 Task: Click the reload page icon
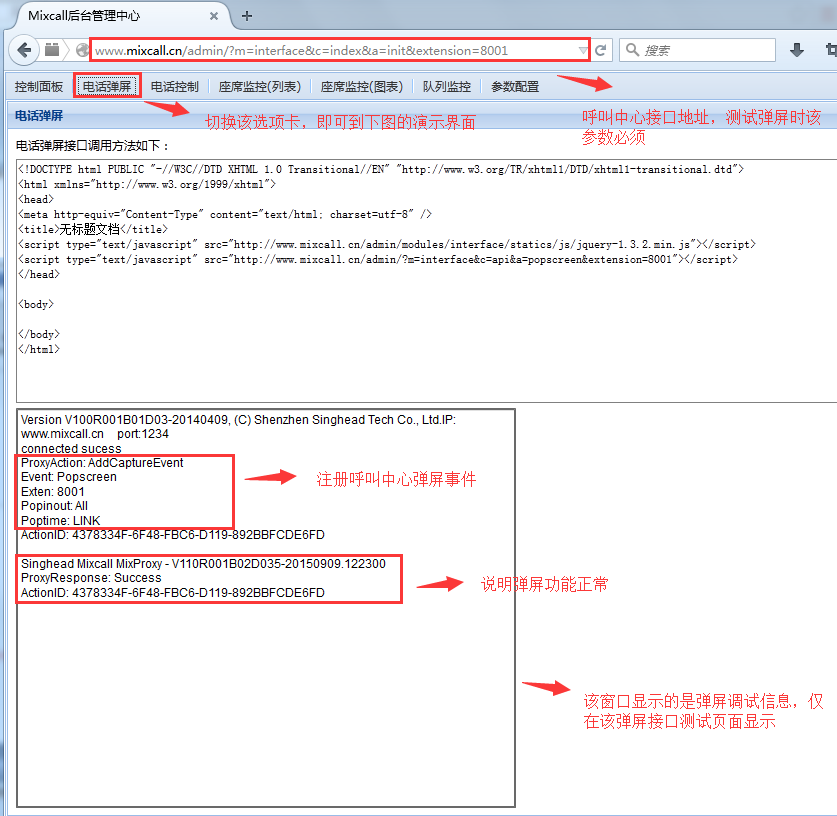601,50
